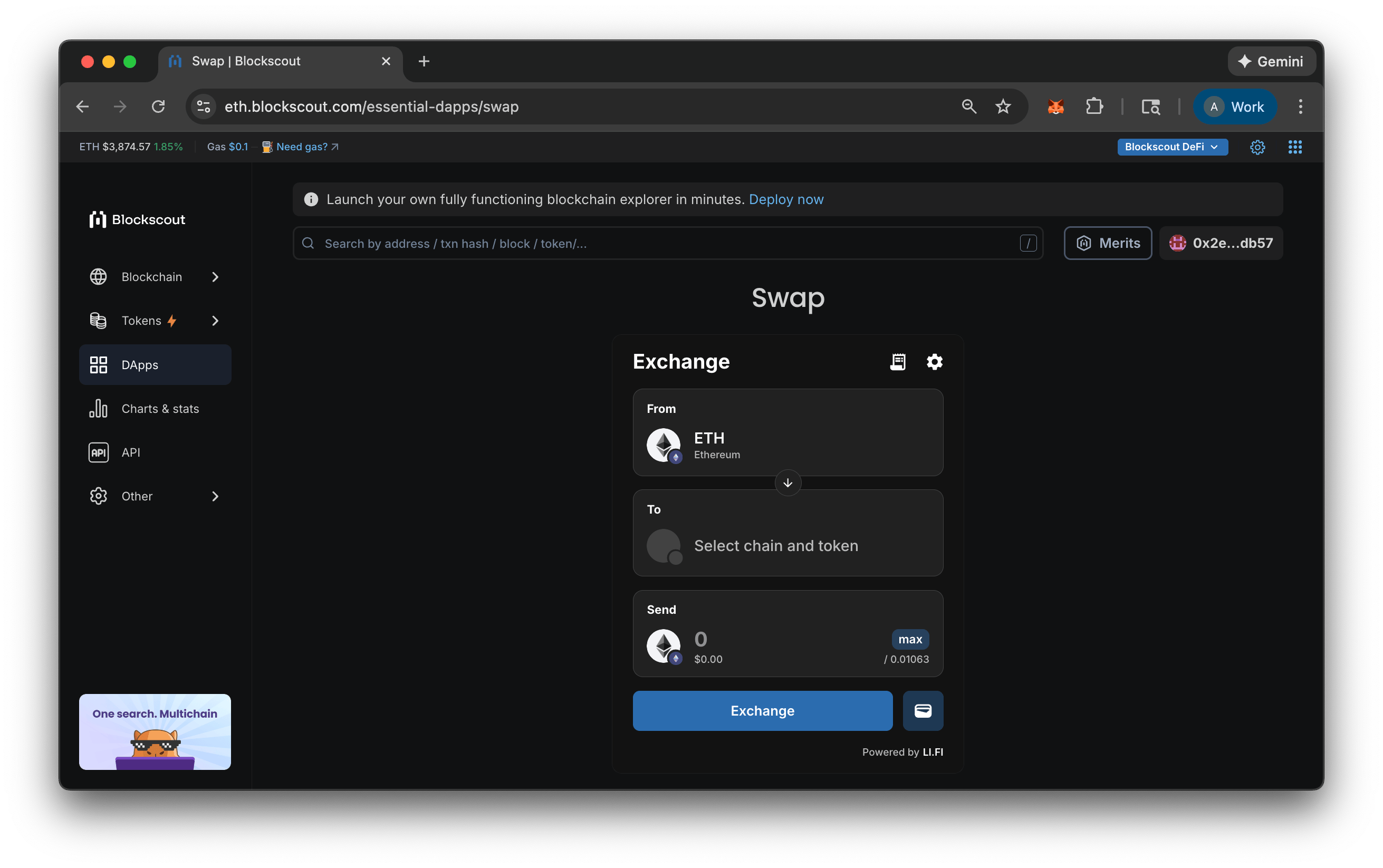Click the zoom magnifier in address bar

coord(969,107)
